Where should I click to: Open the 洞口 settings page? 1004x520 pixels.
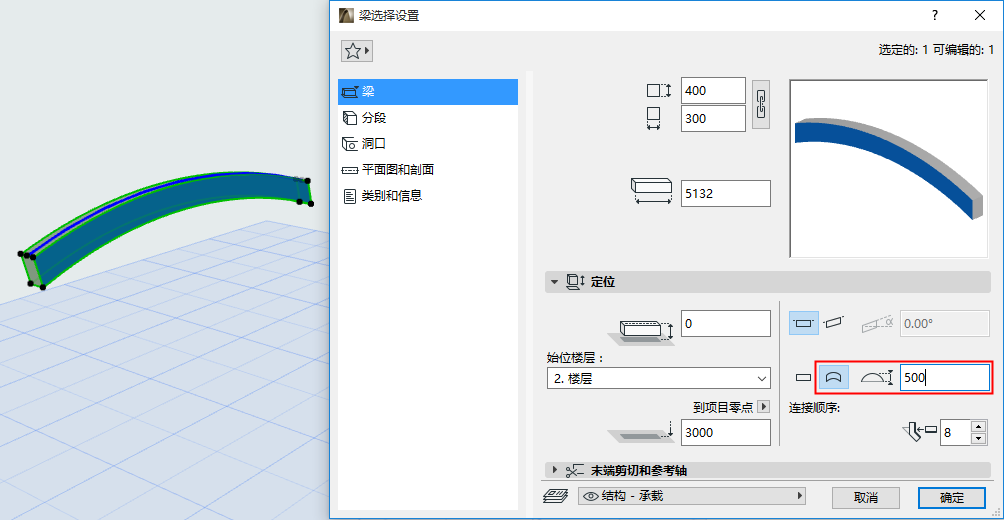(x=428, y=144)
